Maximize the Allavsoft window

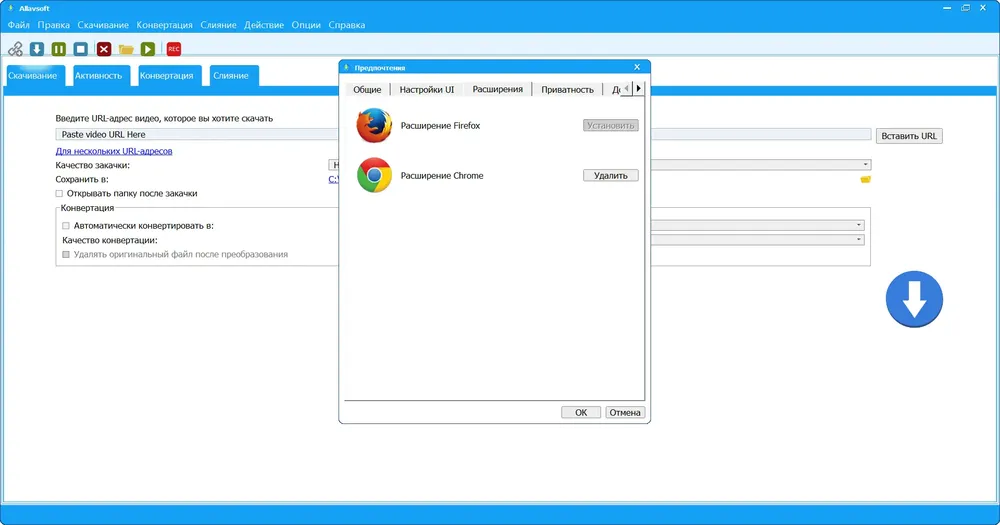point(966,8)
